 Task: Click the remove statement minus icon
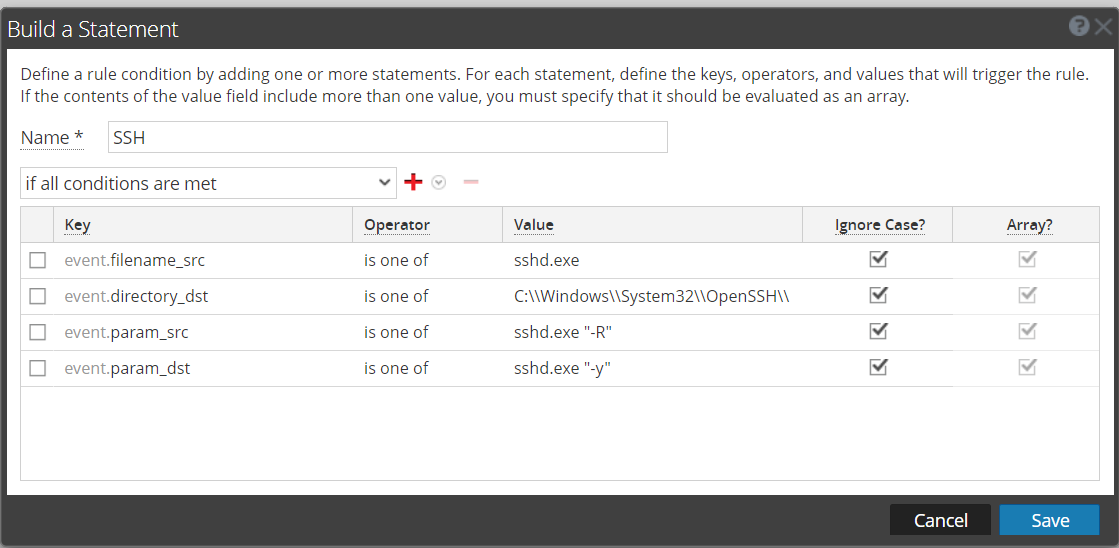pyautogui.click(x=471, y=182)
